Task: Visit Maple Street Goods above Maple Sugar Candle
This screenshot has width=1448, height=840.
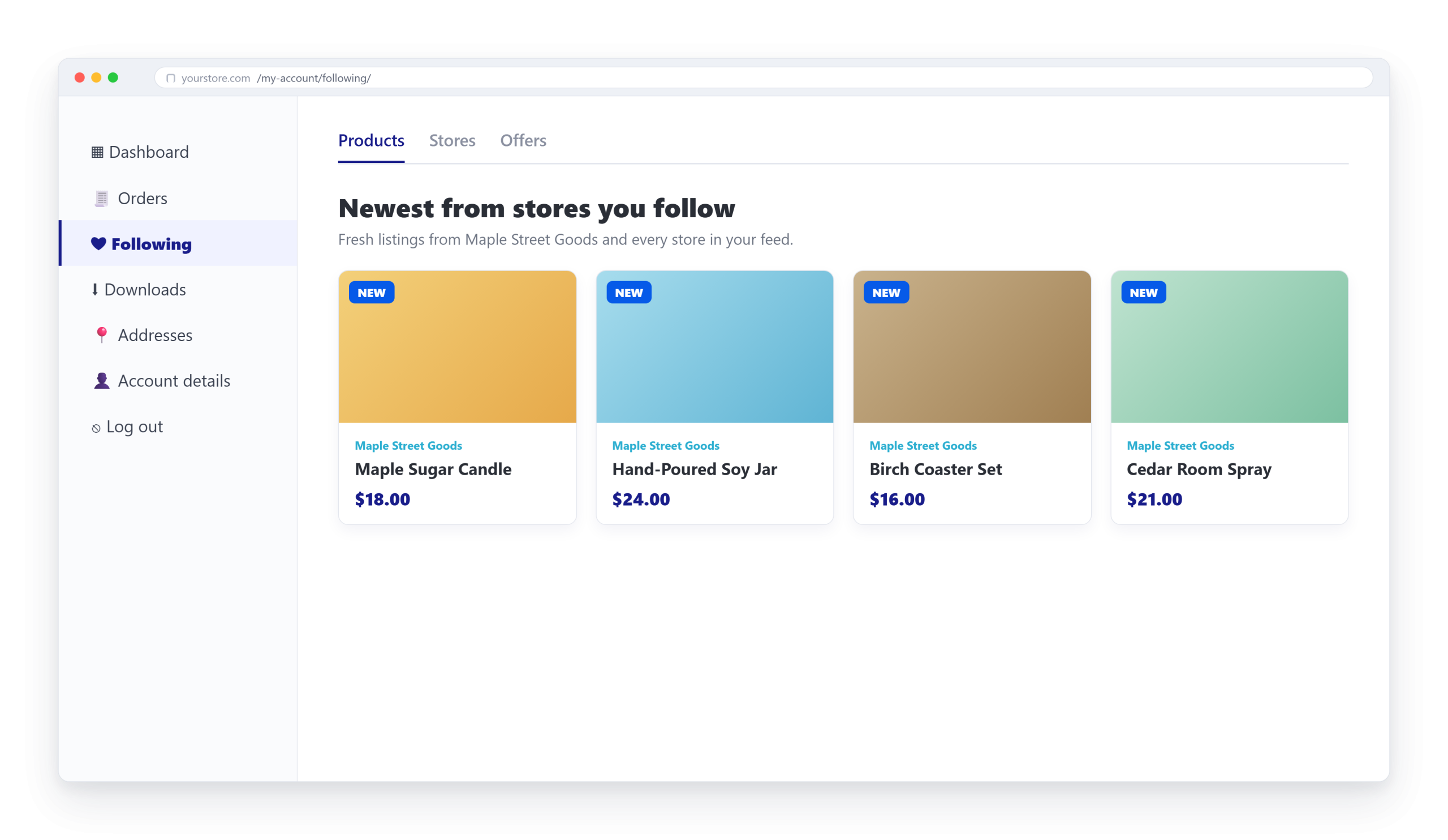Action: 408,446
